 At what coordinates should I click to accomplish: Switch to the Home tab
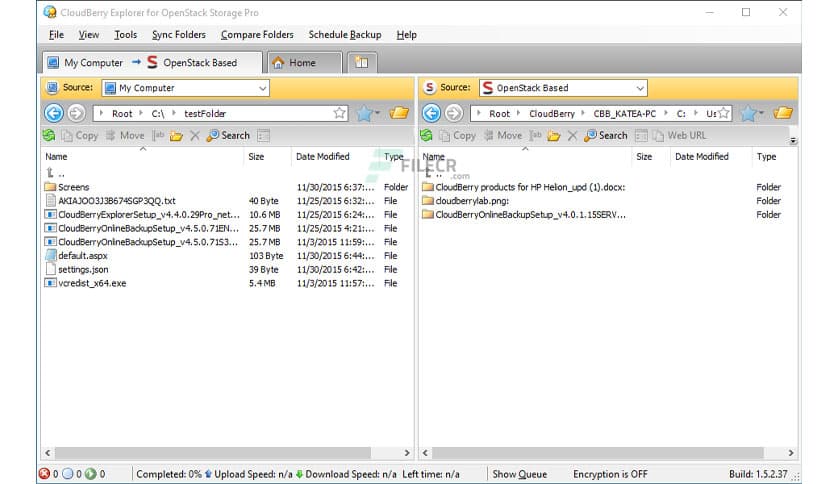304,62
